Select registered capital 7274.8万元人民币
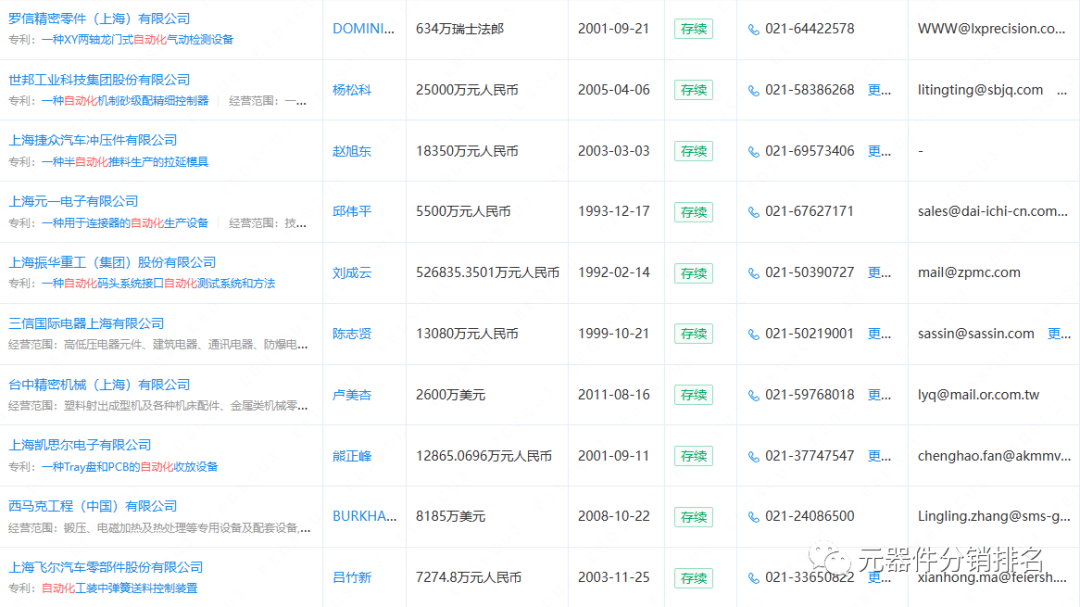The height and width of the screenshot is (607, 1080). tap(468, 577)
